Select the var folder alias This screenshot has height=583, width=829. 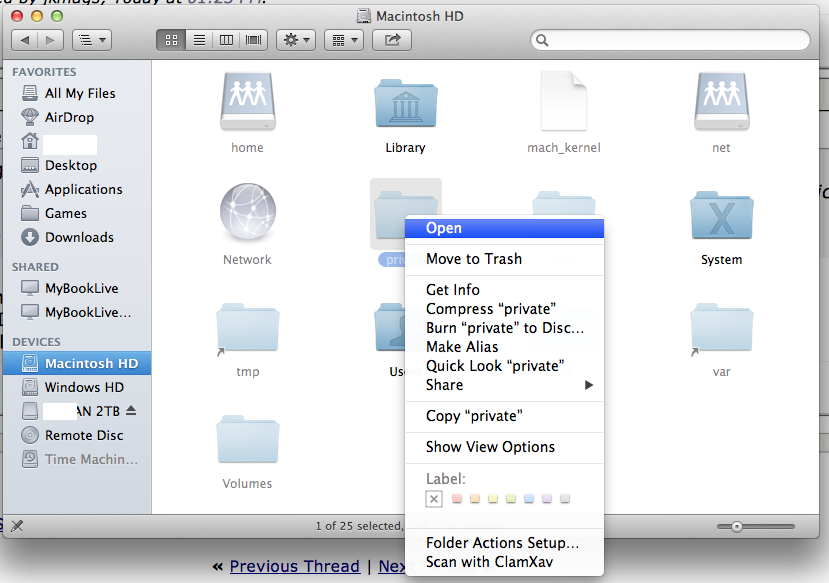(x=722, y=328)
